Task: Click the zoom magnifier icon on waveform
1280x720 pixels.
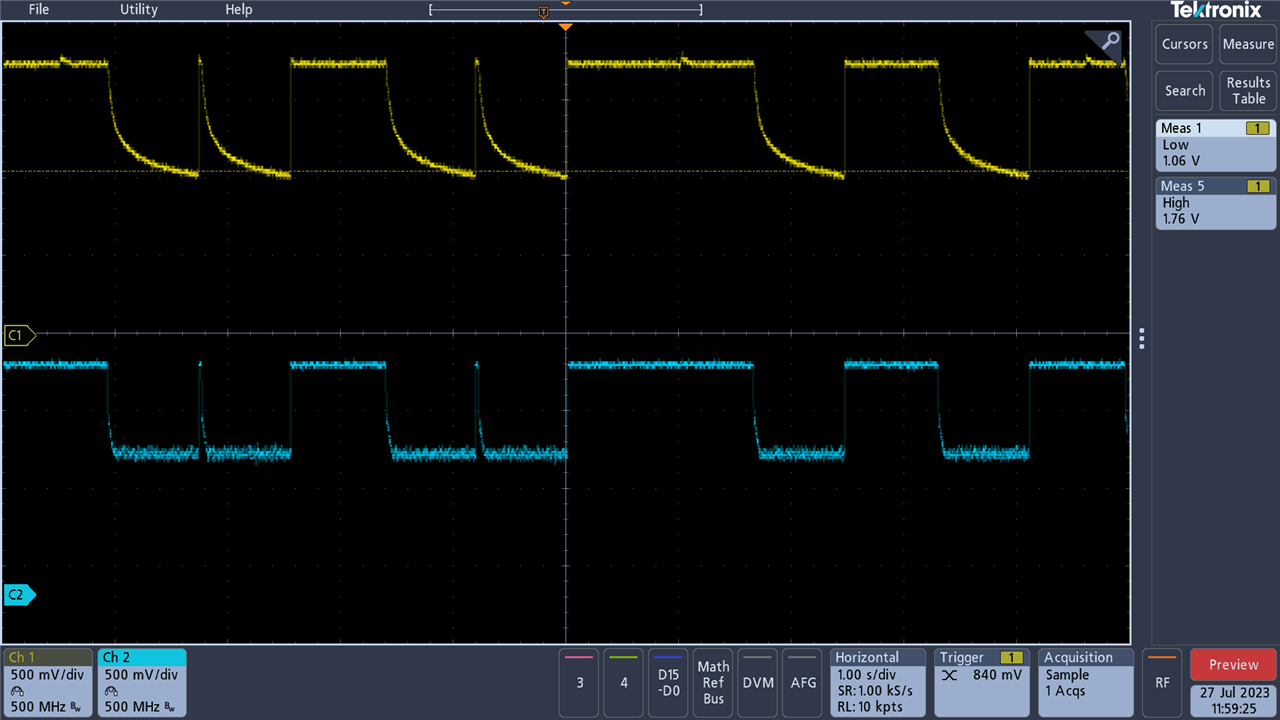Action: [1110, 42]
